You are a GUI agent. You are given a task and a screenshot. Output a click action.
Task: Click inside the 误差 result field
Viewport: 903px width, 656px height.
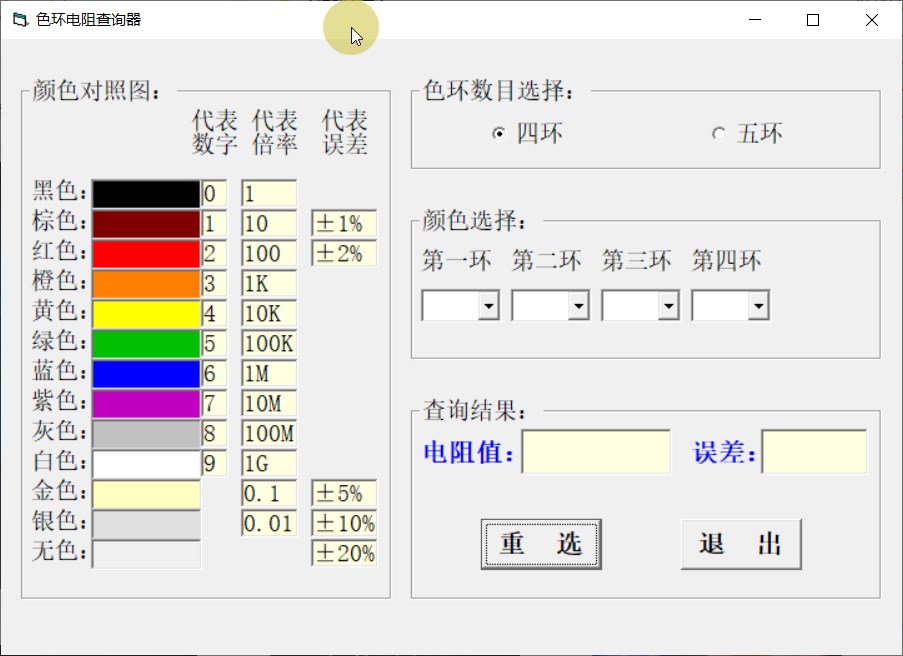point(812,451)
